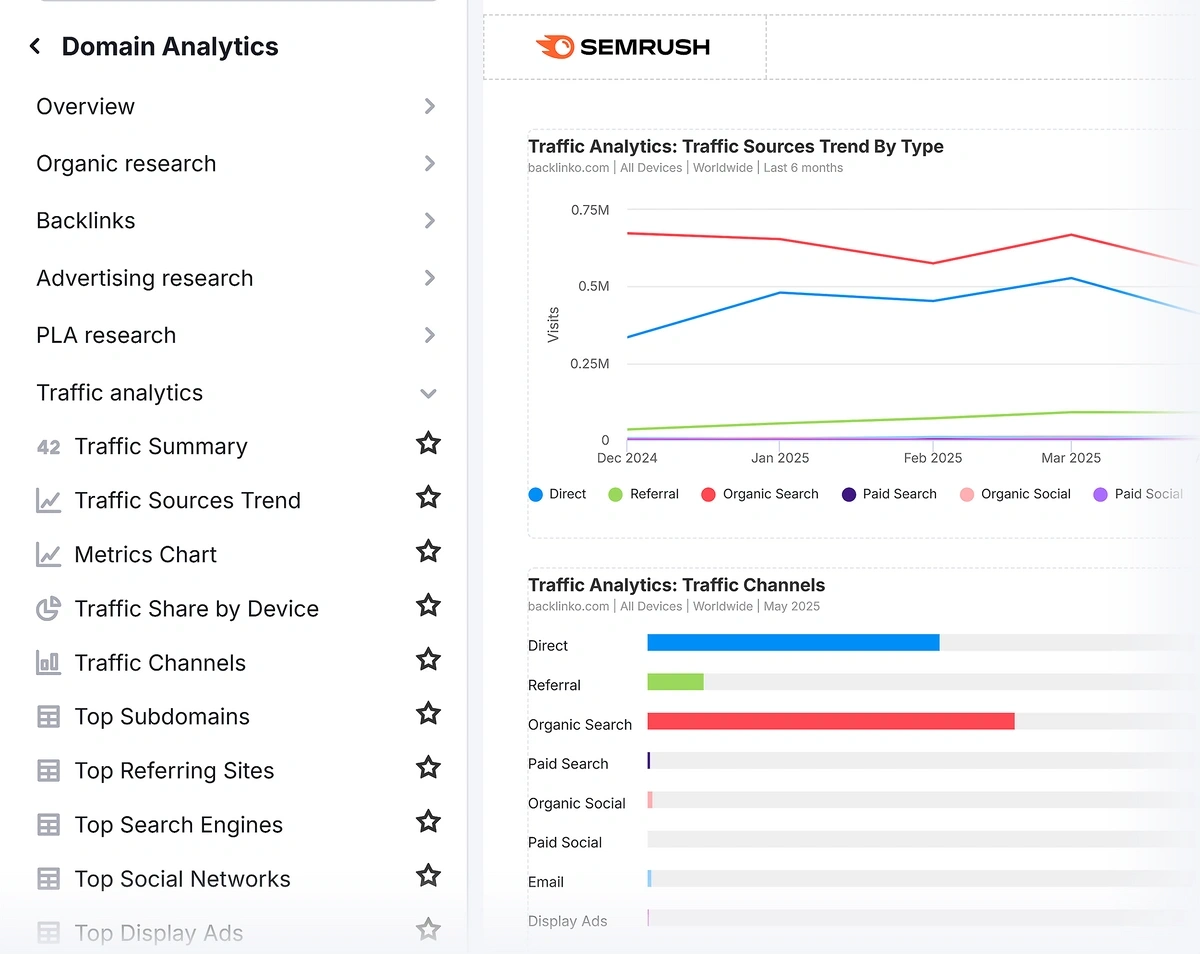This screenshot has width=1200, height=954.
Task: Toggle favorite star for Top Referring Sites
Action: coord(428,767)
